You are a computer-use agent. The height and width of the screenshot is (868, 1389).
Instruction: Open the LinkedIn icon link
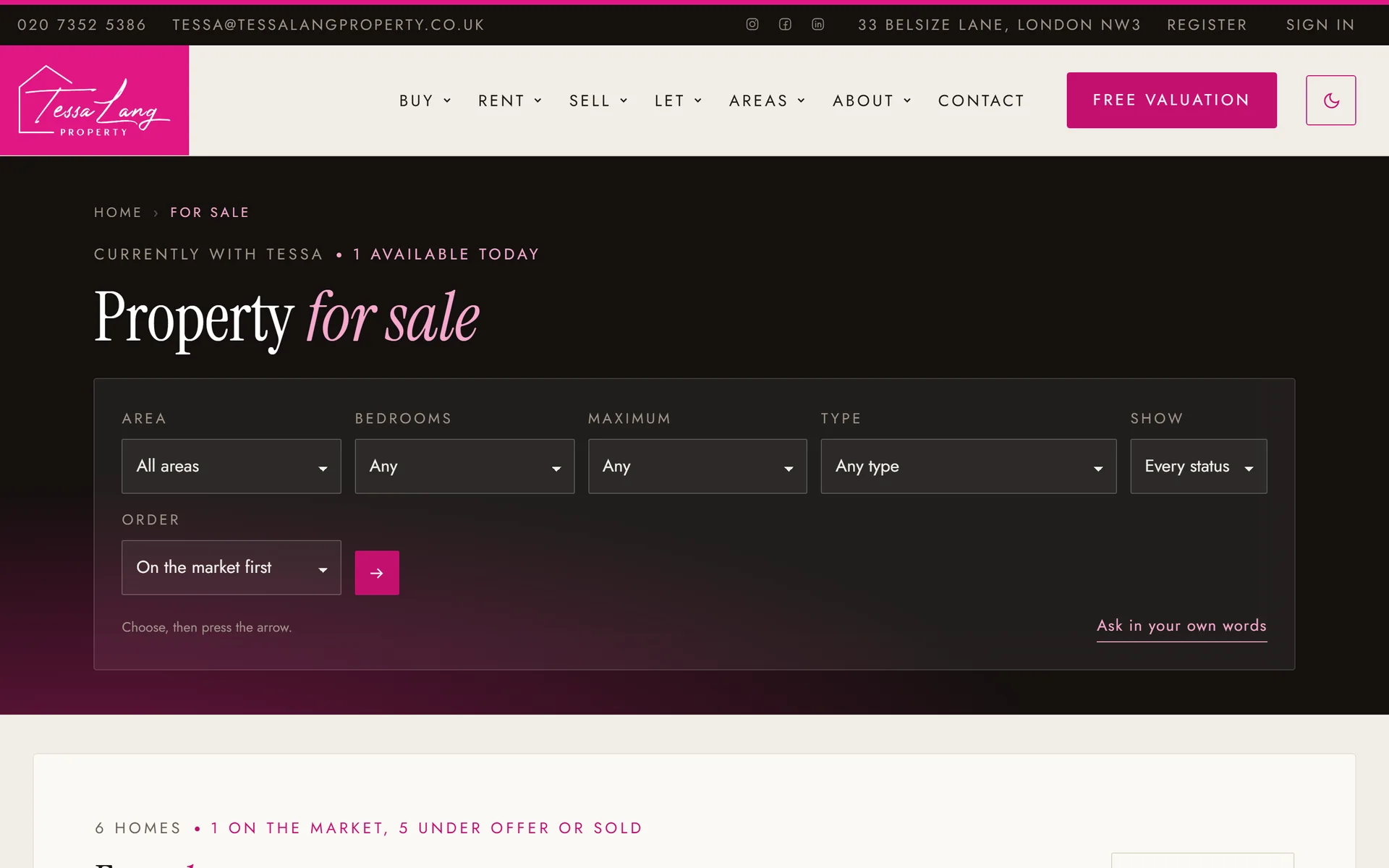(818, 25)
